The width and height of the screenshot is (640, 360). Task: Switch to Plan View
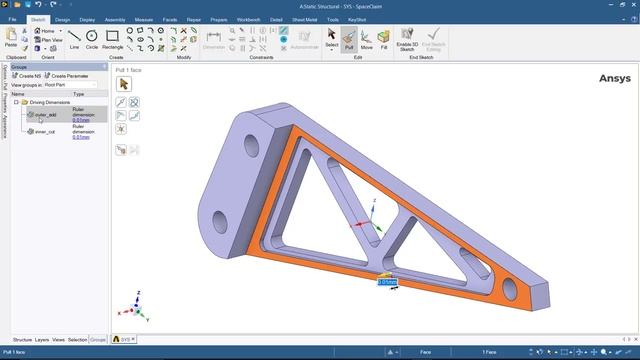coord(48,40)
